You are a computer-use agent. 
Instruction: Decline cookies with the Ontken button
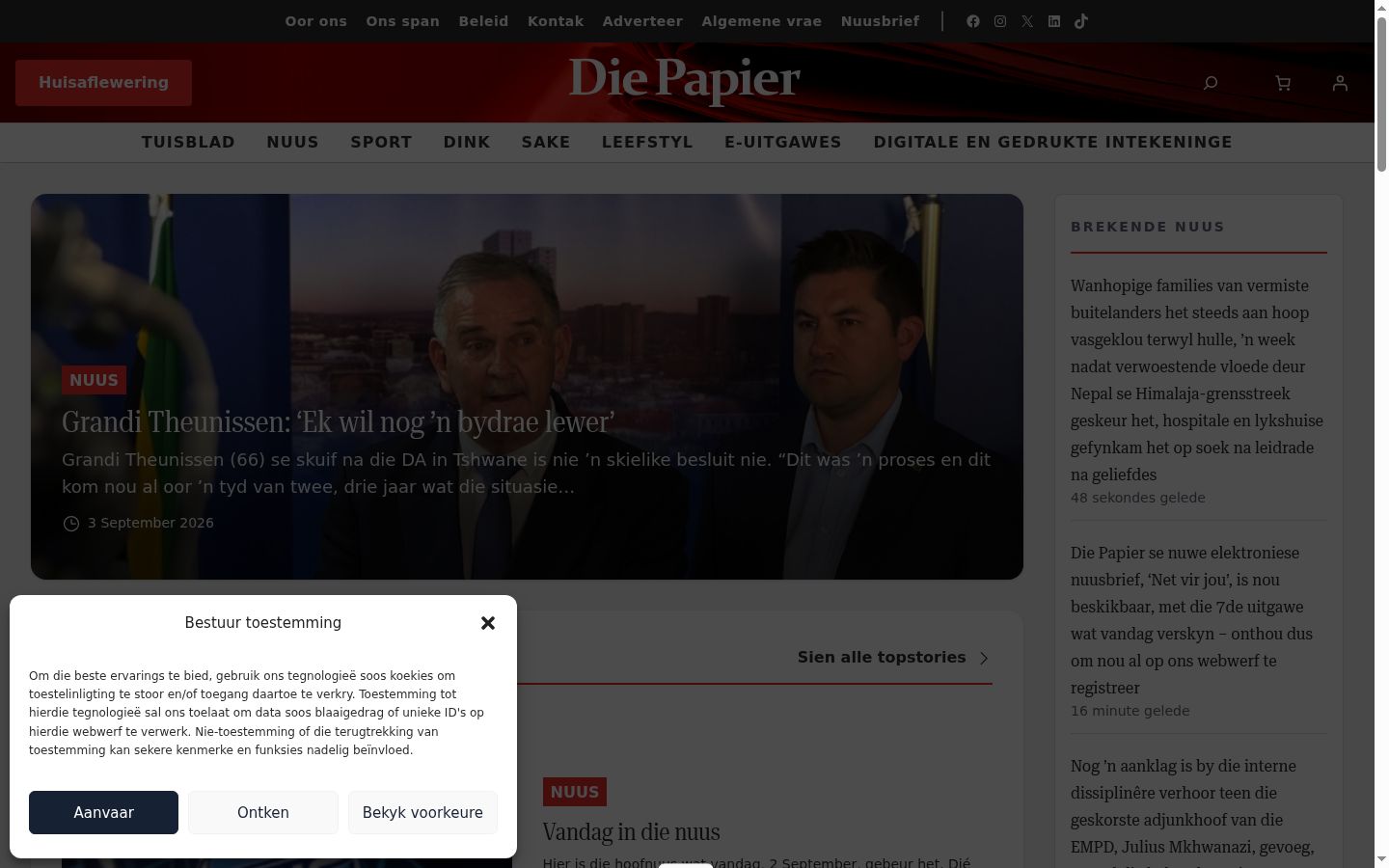pyautogui.click(x=263, y=812)
